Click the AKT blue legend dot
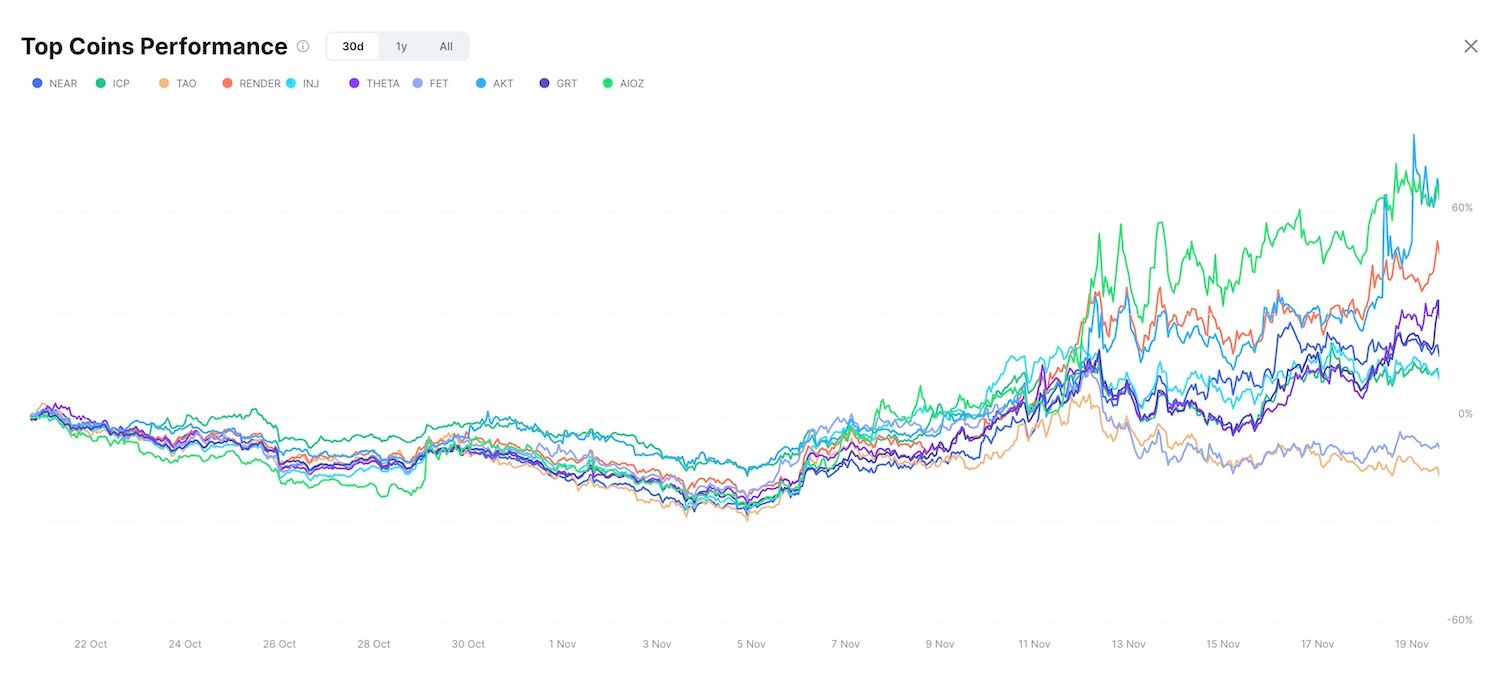This screenshot has height=678, width=1500. coord(482,83)
